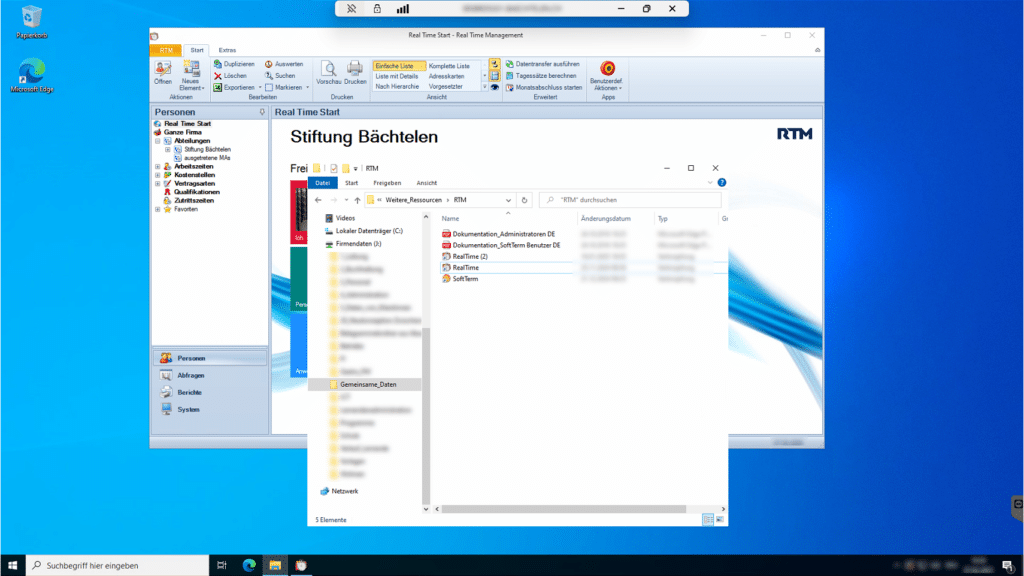
Task: Select Gemeinsame_Daten folder in Explorer tree
Action: click(x=368, y=385)
